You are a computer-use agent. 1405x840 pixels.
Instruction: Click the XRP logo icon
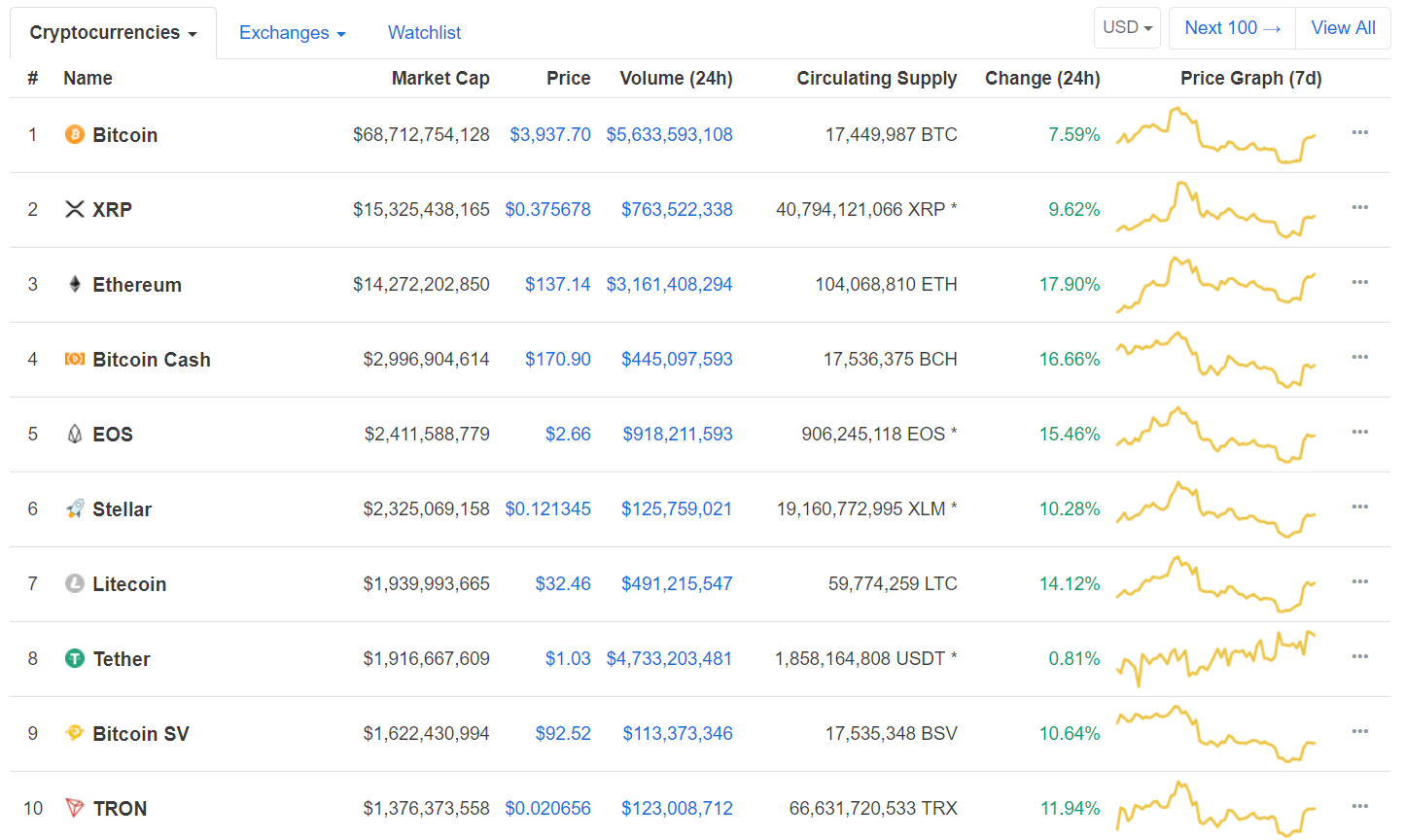[x=75, y=209]
